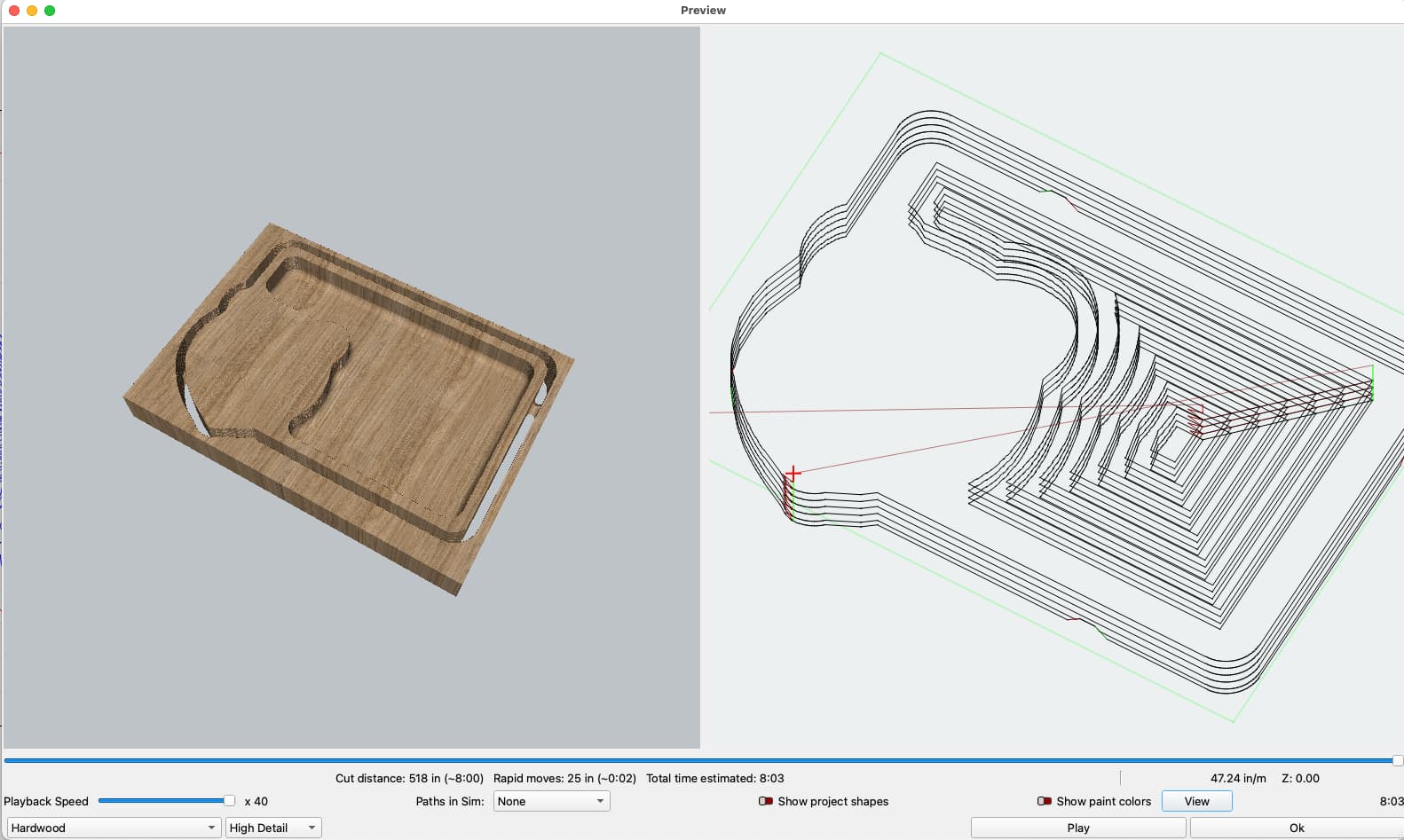Click the Playback Speed label
Image resolution: width=1404 pixels, height=840 pixels.
(x=46, y=801)
